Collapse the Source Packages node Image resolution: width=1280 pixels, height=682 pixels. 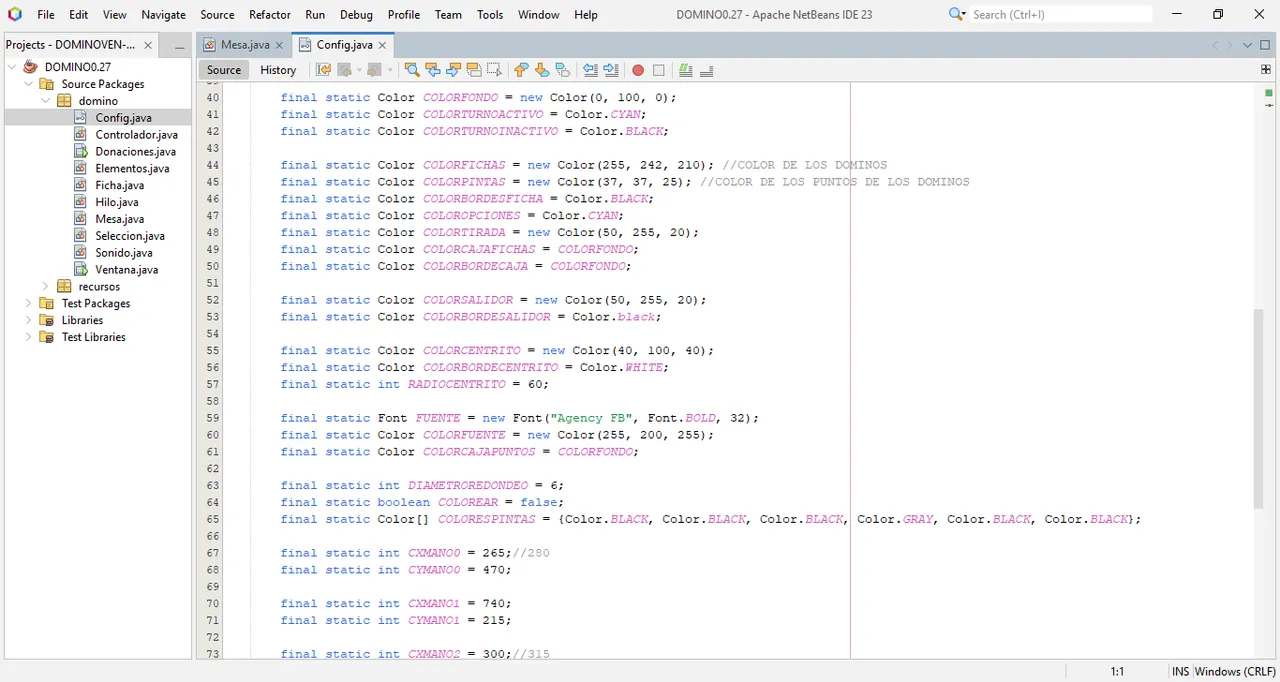29,84
